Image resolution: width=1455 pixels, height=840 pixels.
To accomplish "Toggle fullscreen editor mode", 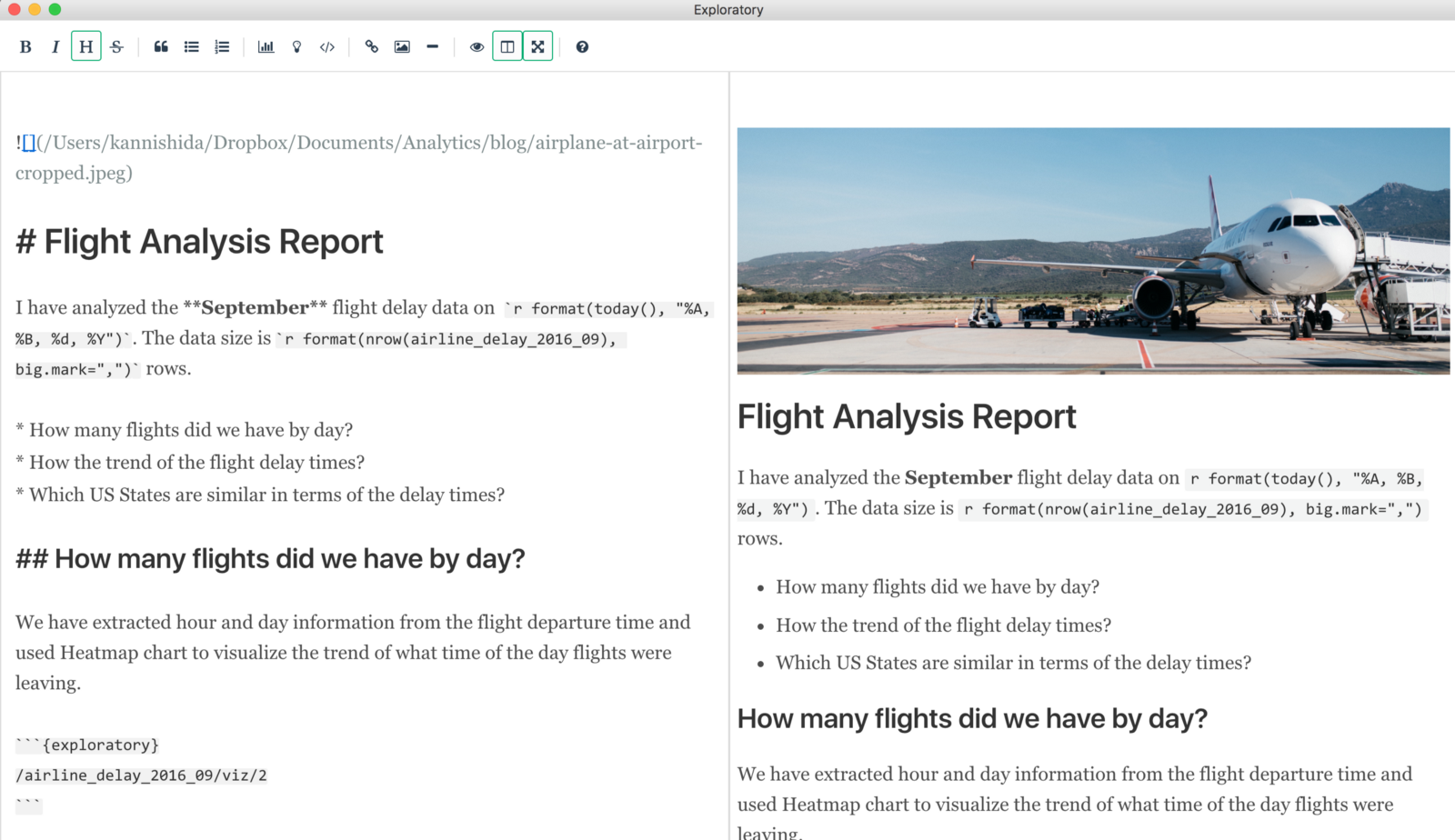I will pos(537,47).
